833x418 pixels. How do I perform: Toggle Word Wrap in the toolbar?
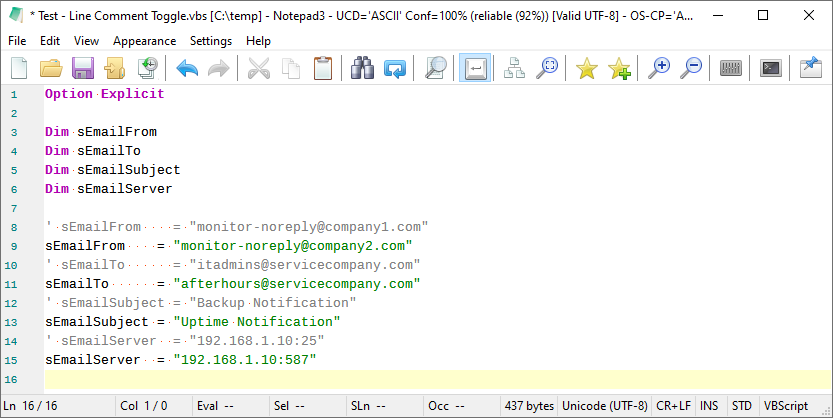(x=475, y=69)
